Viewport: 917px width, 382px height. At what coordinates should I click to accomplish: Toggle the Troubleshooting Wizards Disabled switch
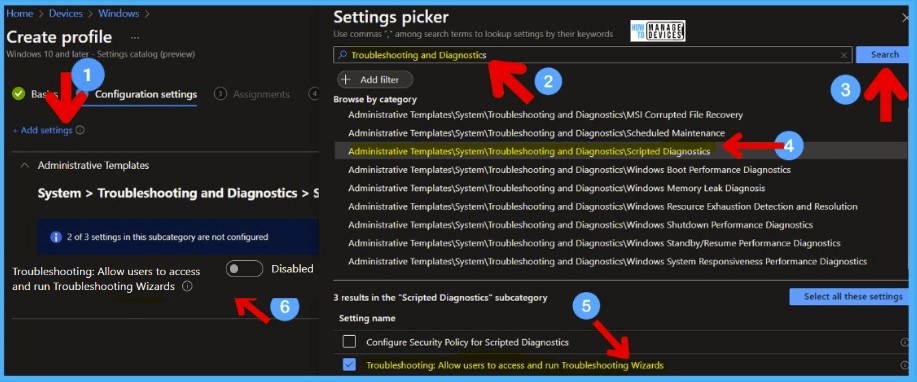244,269
